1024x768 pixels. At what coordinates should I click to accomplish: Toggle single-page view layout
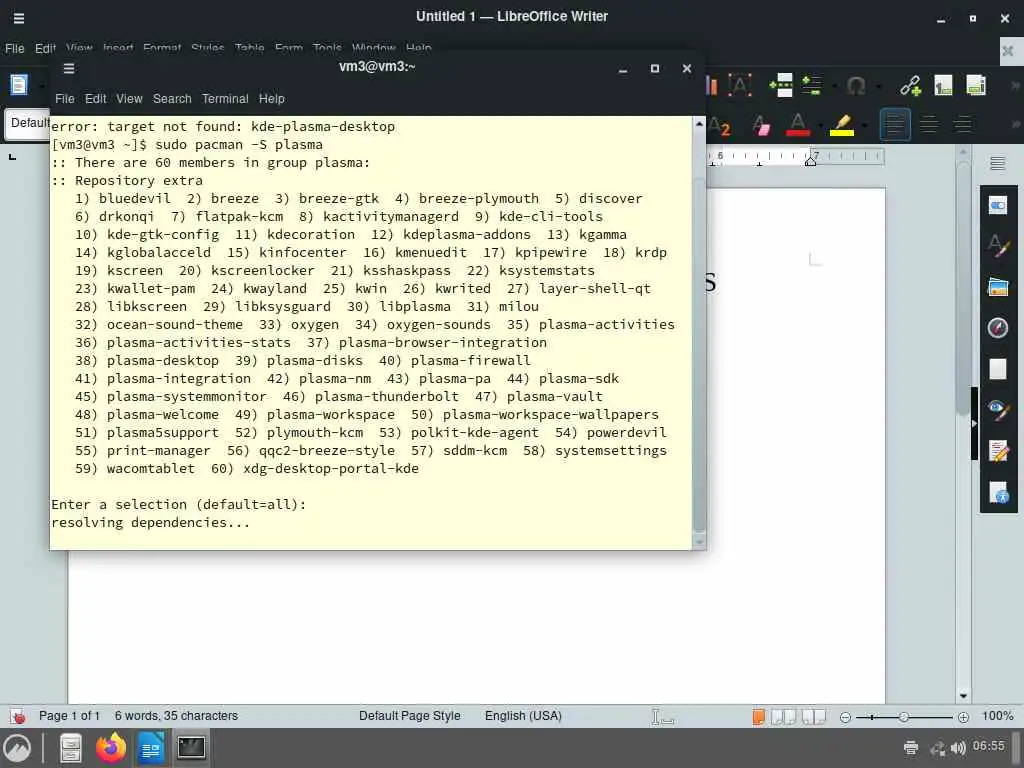(758, 716)
